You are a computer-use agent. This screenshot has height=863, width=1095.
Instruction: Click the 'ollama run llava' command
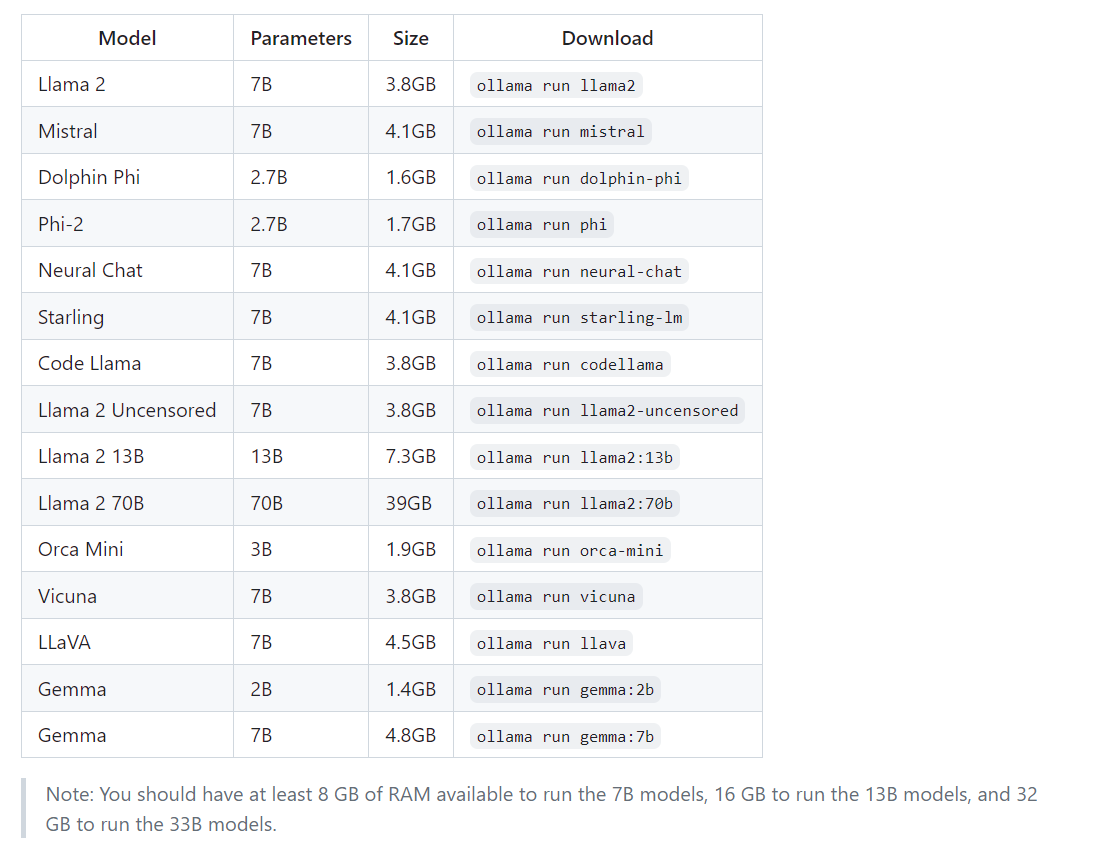551,643
